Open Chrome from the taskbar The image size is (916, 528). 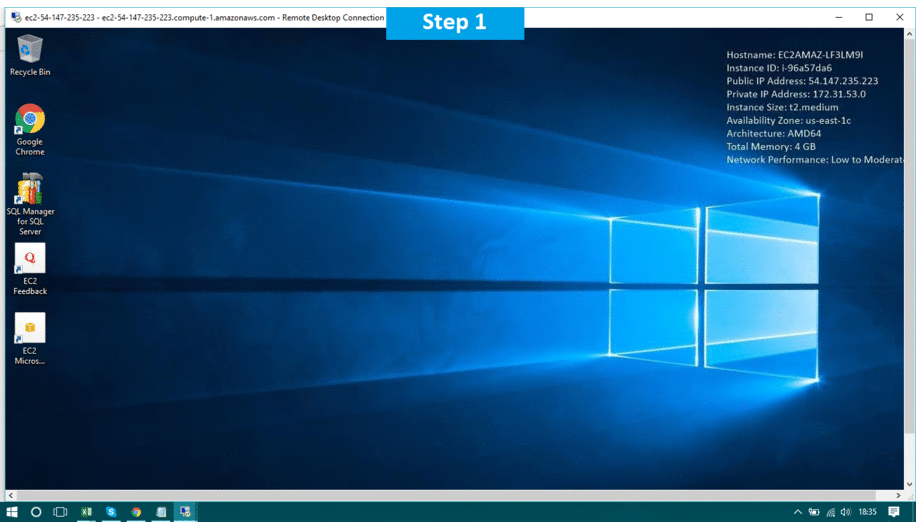(136, 512)
